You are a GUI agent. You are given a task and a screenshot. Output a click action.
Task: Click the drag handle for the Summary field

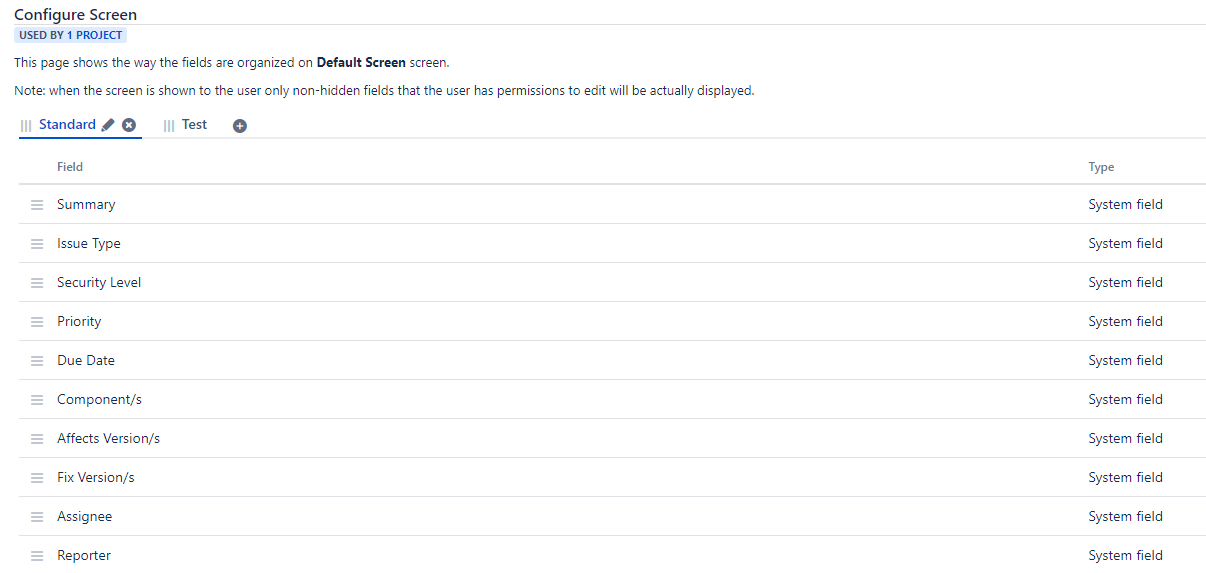[37, 205]
